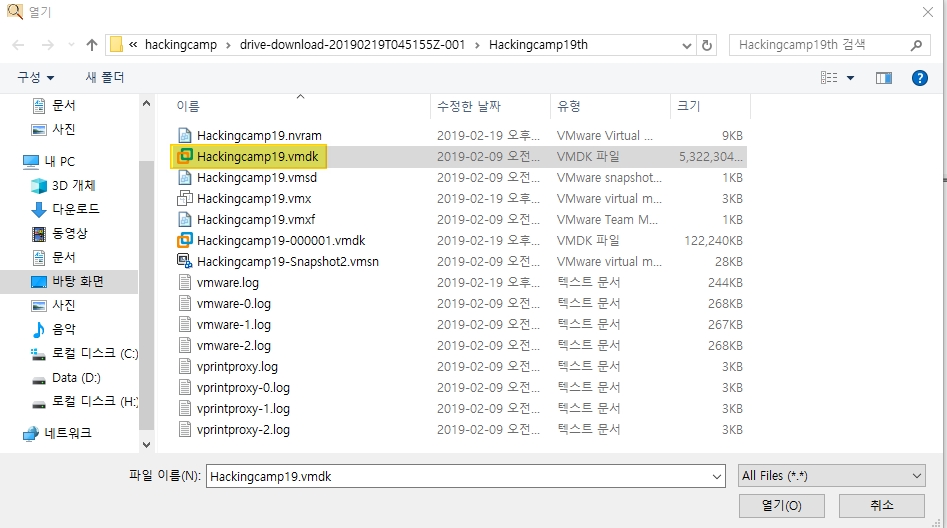
Task: Select Hackingcamp19.vmdk file icon
Action: point(184,156)
